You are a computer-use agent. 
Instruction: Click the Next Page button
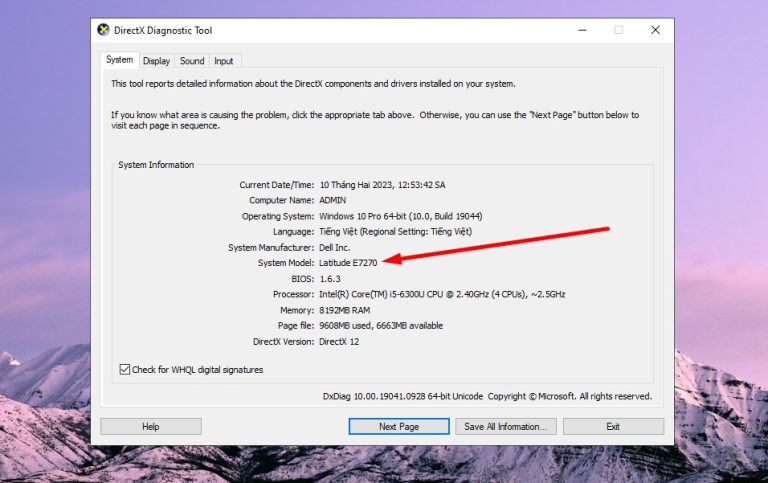tap(398, 426)
